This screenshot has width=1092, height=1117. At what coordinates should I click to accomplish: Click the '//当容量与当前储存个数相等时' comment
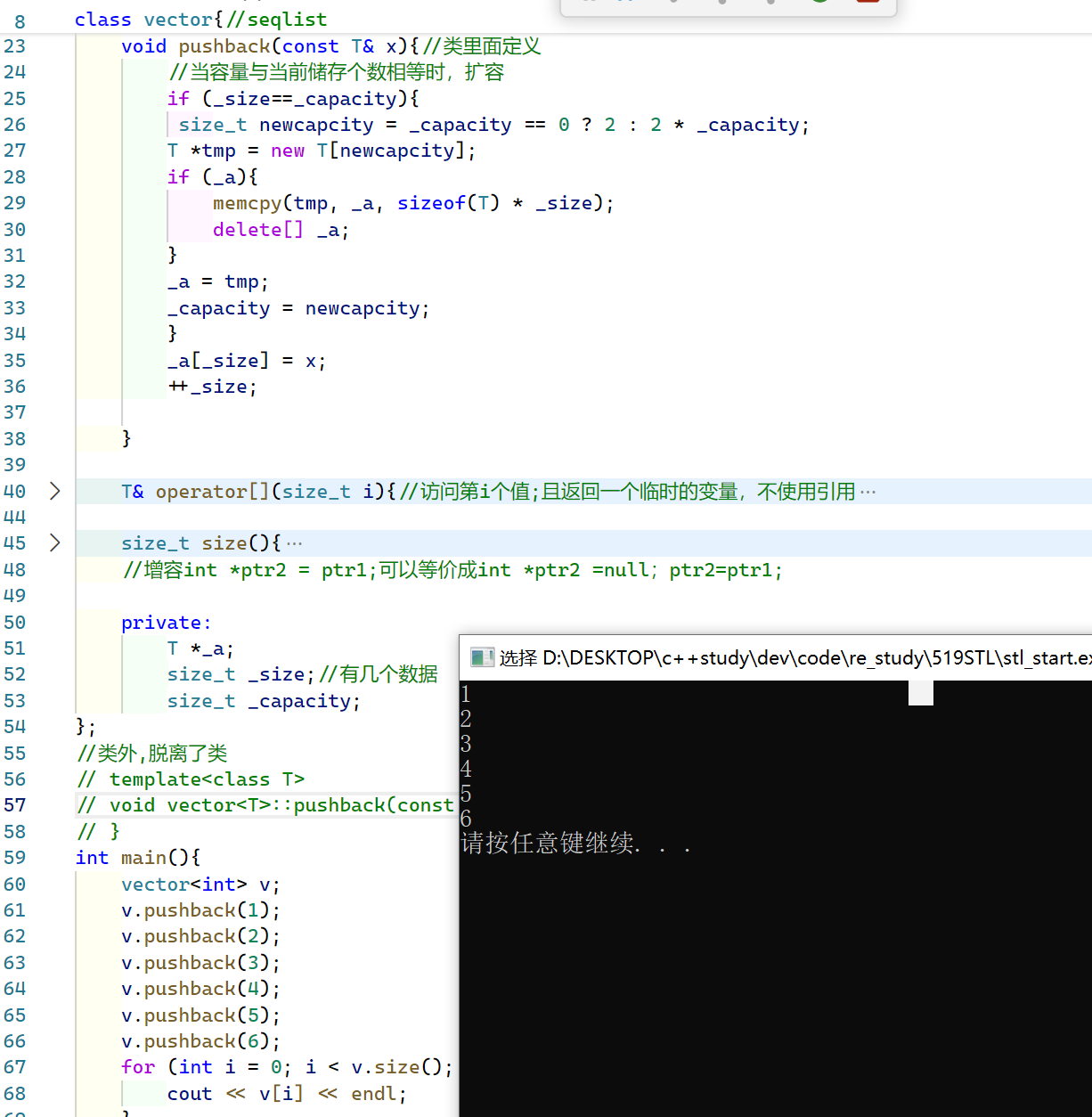337,72
